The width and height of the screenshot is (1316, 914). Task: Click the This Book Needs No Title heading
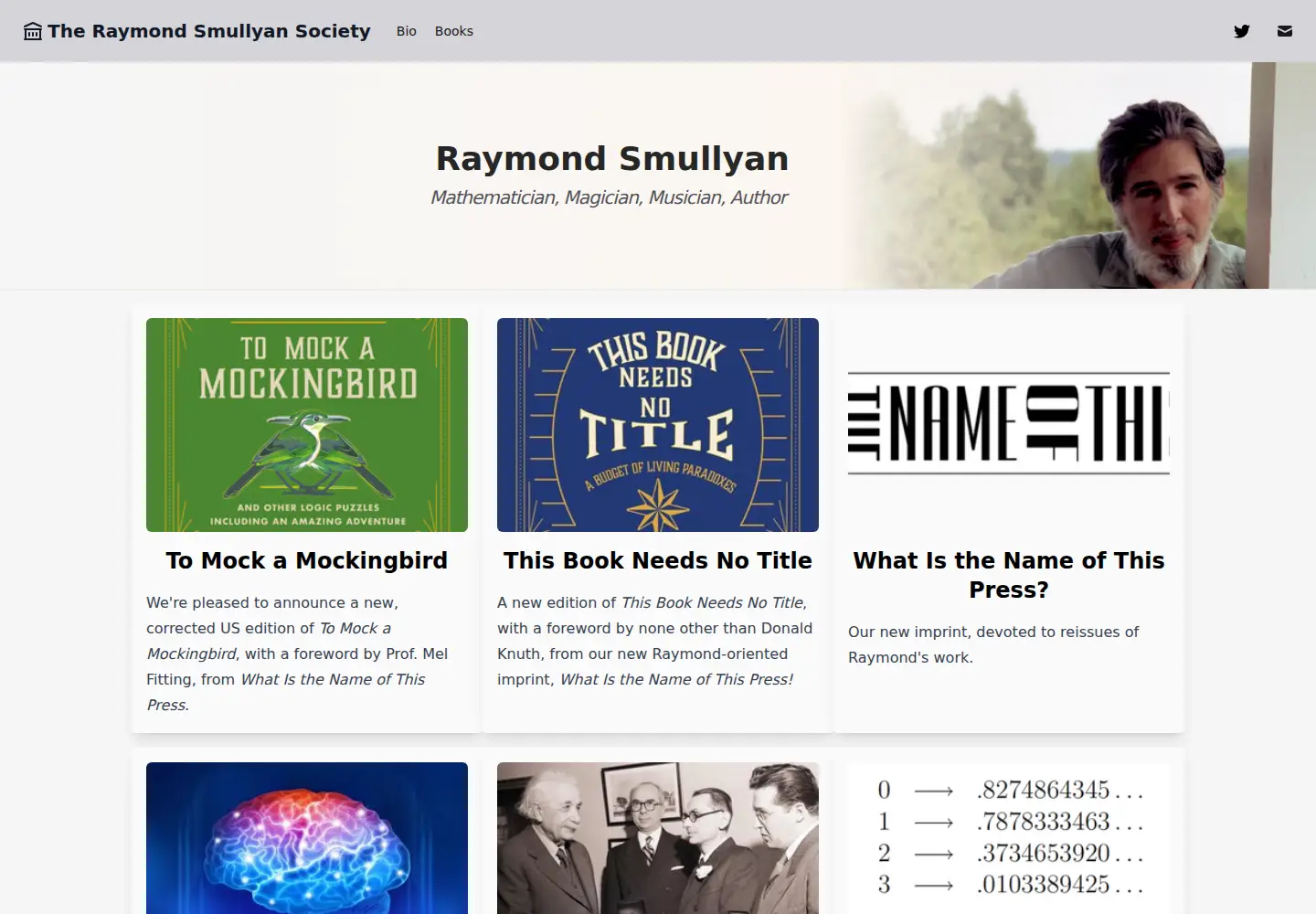pyautogui.click(x=658, y=560)
